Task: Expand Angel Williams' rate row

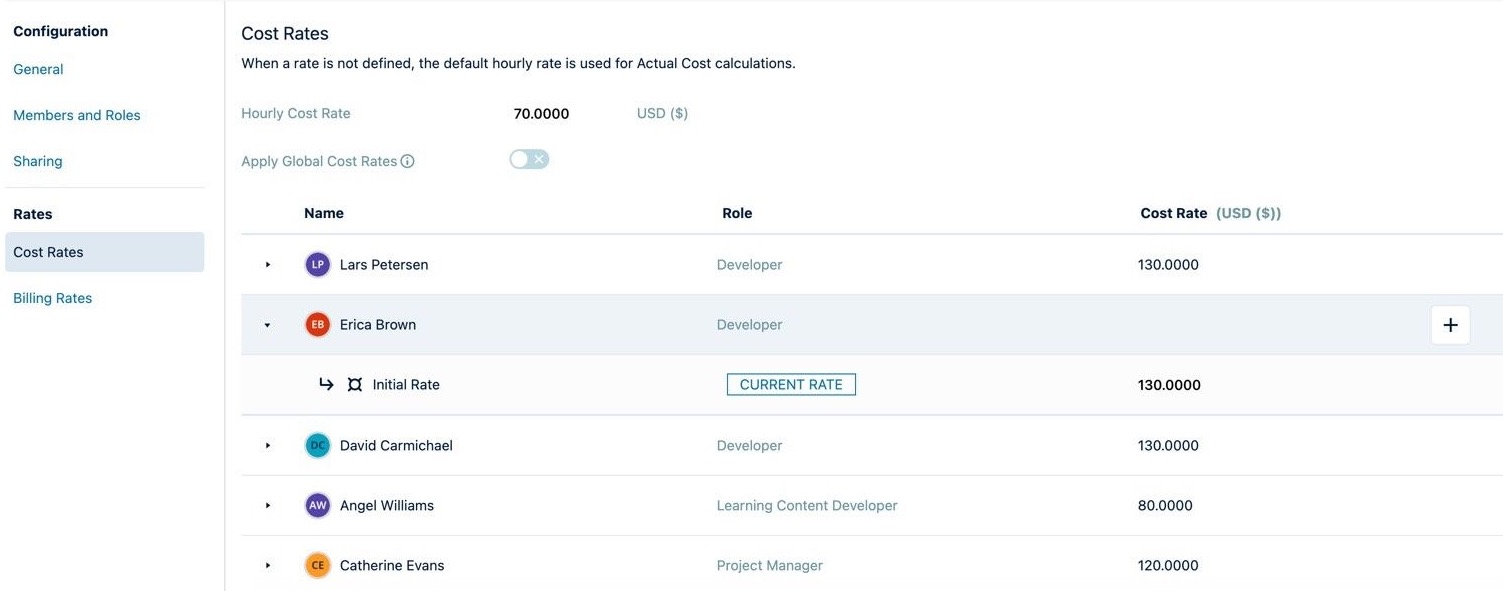Action: point(268,505)
